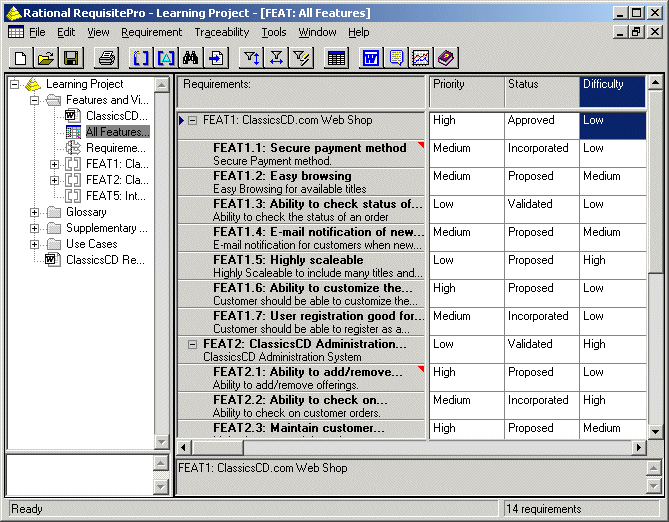Open Word via the blue W toolbar icon
669x522 pixels.
tap(371, 58)
